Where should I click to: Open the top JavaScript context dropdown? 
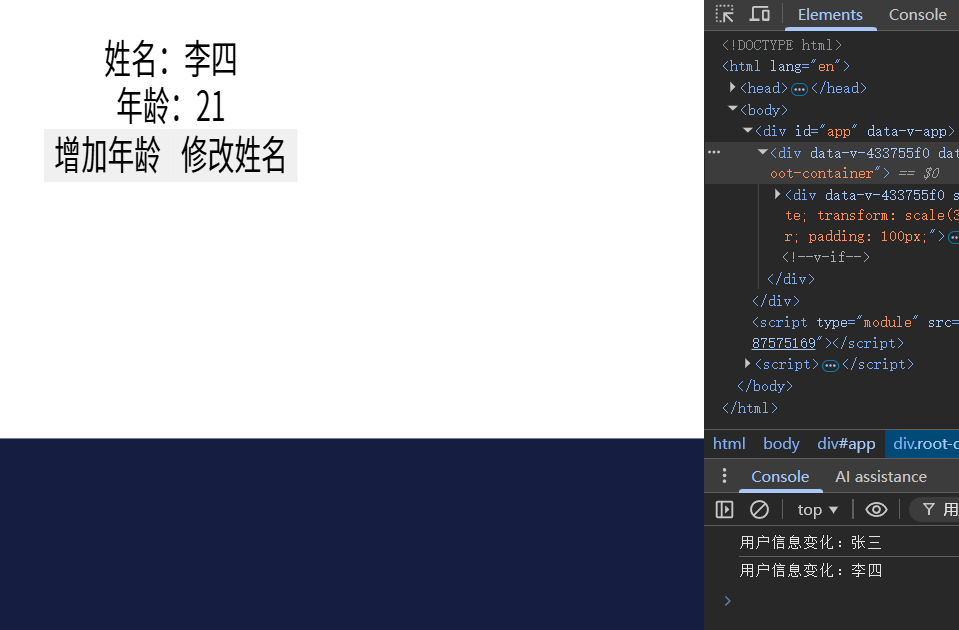(818, 510)
